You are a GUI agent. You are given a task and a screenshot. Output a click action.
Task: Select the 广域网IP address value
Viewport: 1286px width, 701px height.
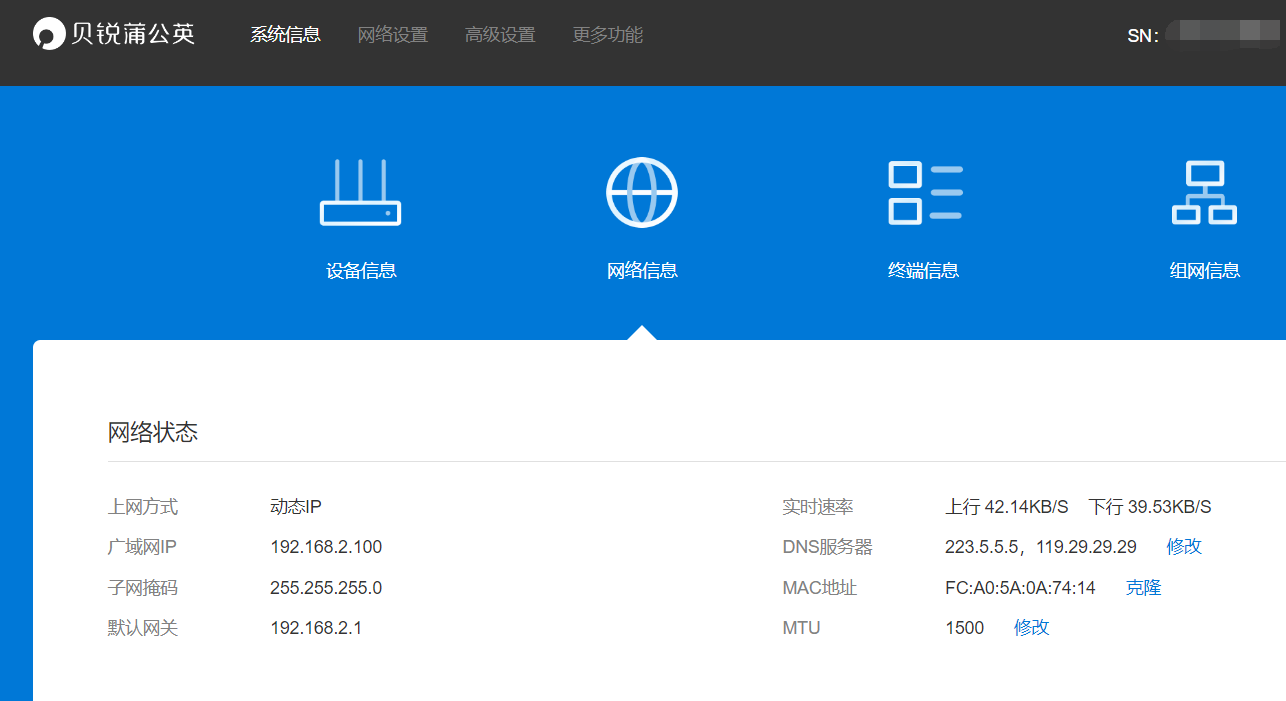324,547
